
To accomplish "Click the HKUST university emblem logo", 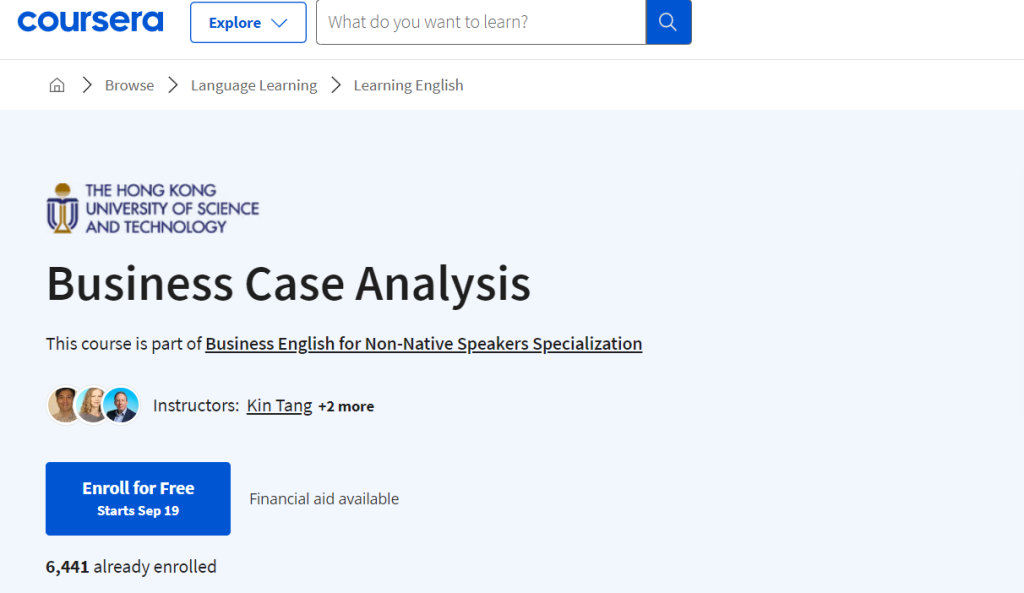I will click(63, 208).
